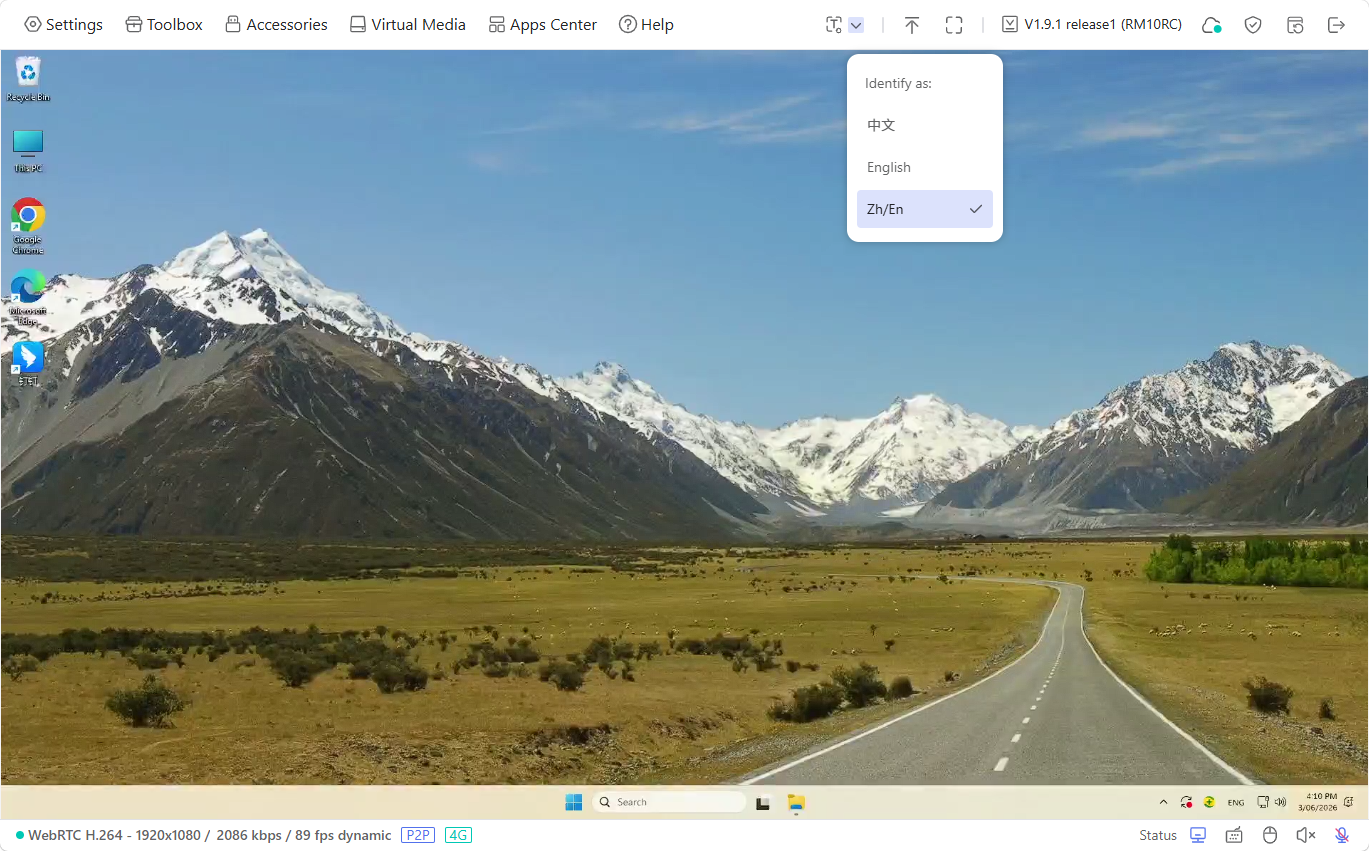Image resolution: width=1369 pixels, height=851 pixels.
Task: Open the Apps Center menu
Action: (x=543, y=24)
